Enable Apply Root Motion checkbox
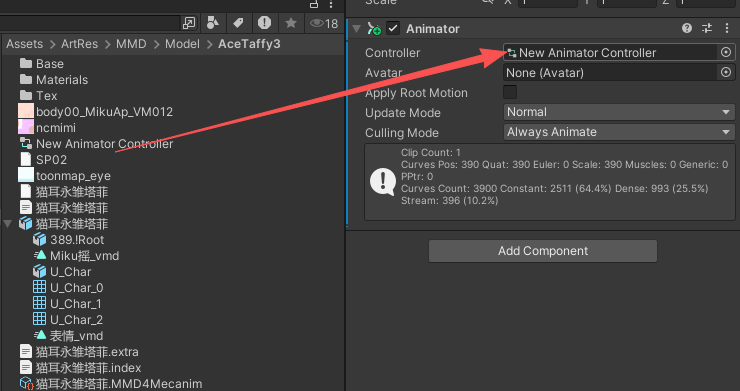This screenshot has width=740, height=391. pyautogui.click(x=510, y=92)
